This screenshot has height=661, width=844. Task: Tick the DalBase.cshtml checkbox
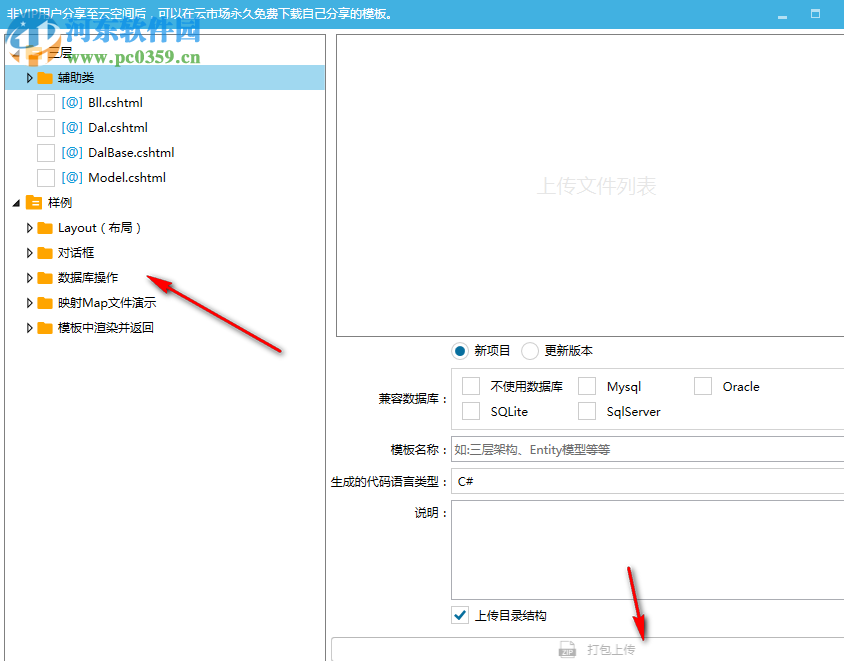point(46,153)
